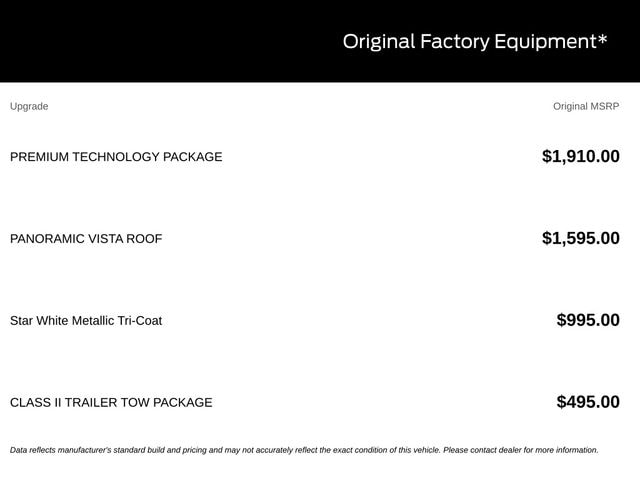Click the disclaimer text about manufacturer's data
The width and height of the screenshot is (640, 480).
304,450
